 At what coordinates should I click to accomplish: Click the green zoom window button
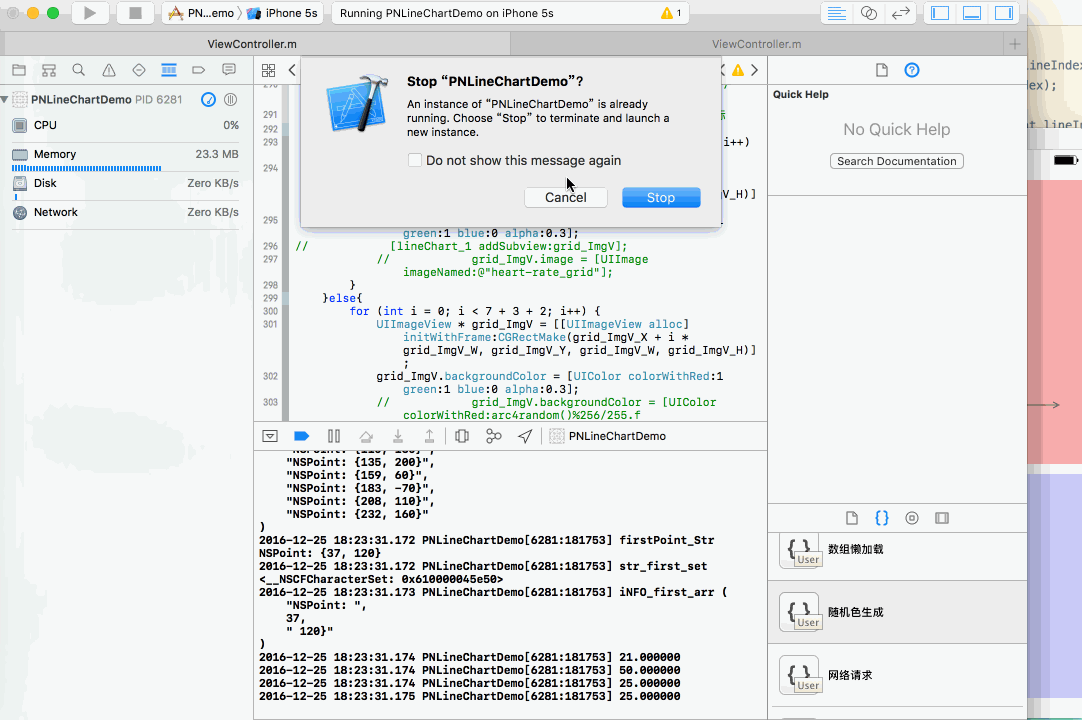click(x=53, y=13)
